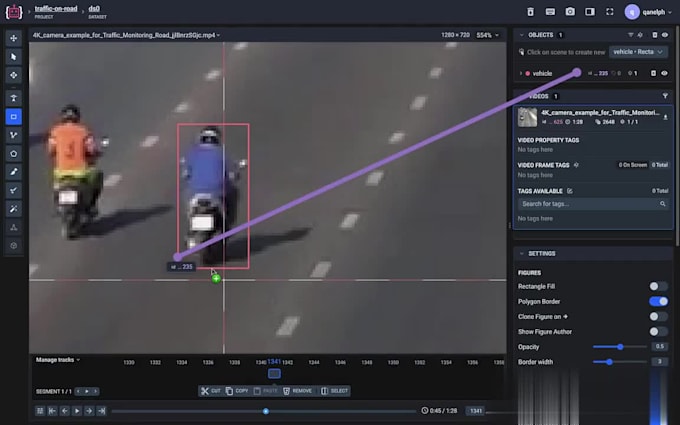Adjust the Opacity slider
The image size is (680, 425).
pyautogui.click(x=620, y=346)
